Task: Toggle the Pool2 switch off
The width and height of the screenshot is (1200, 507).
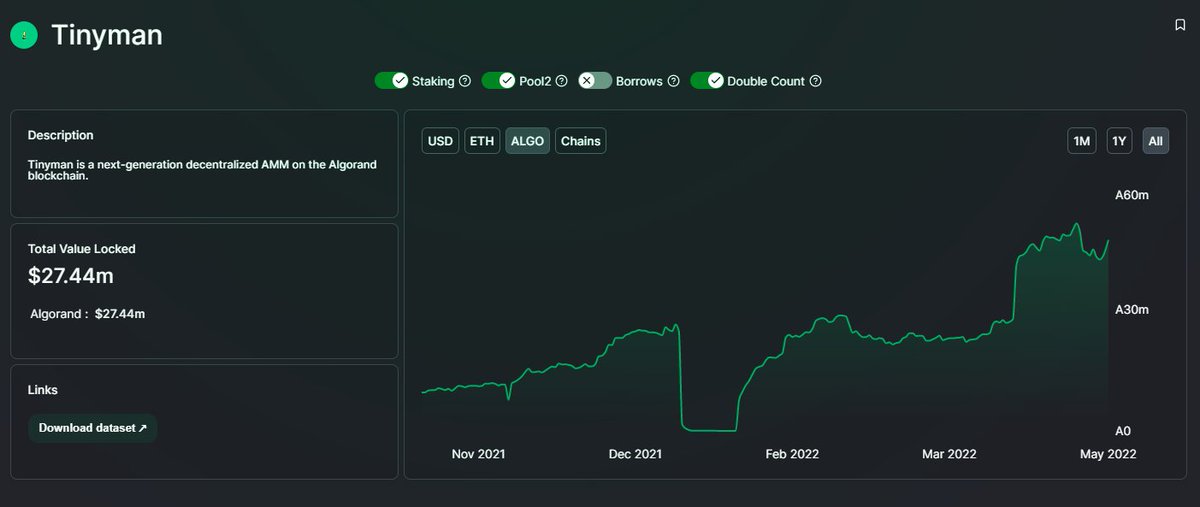Action: [x=498, y=81]
